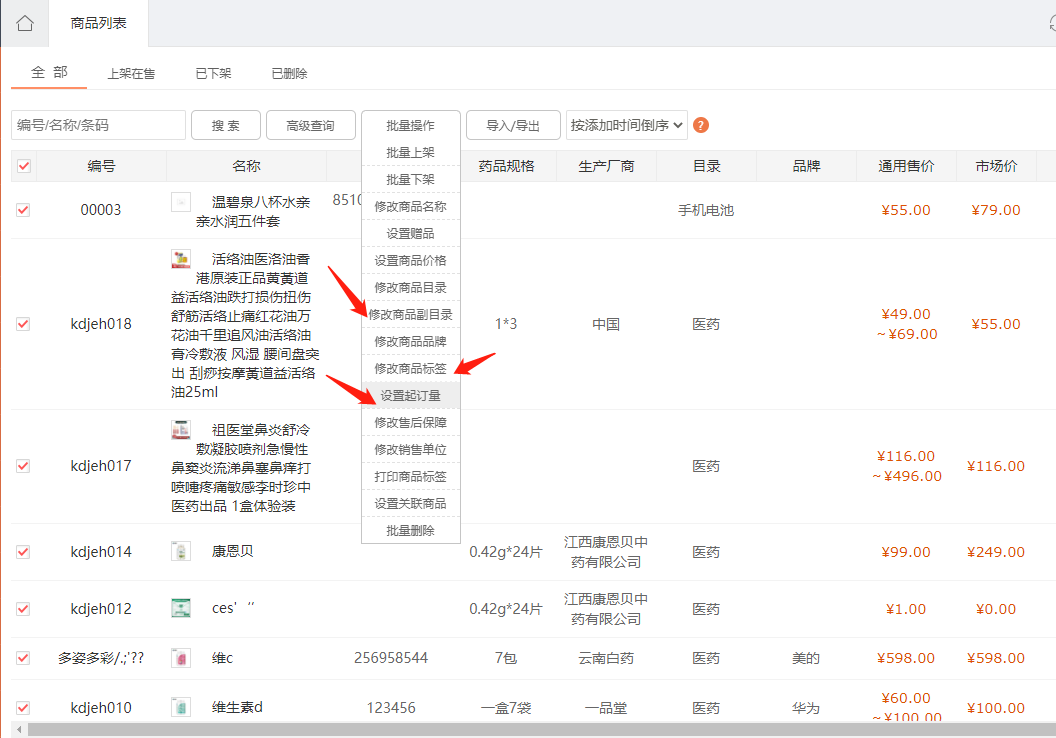Open thumbnail of 维生素d product
The image size is (1056, 738).
(180, 707)
